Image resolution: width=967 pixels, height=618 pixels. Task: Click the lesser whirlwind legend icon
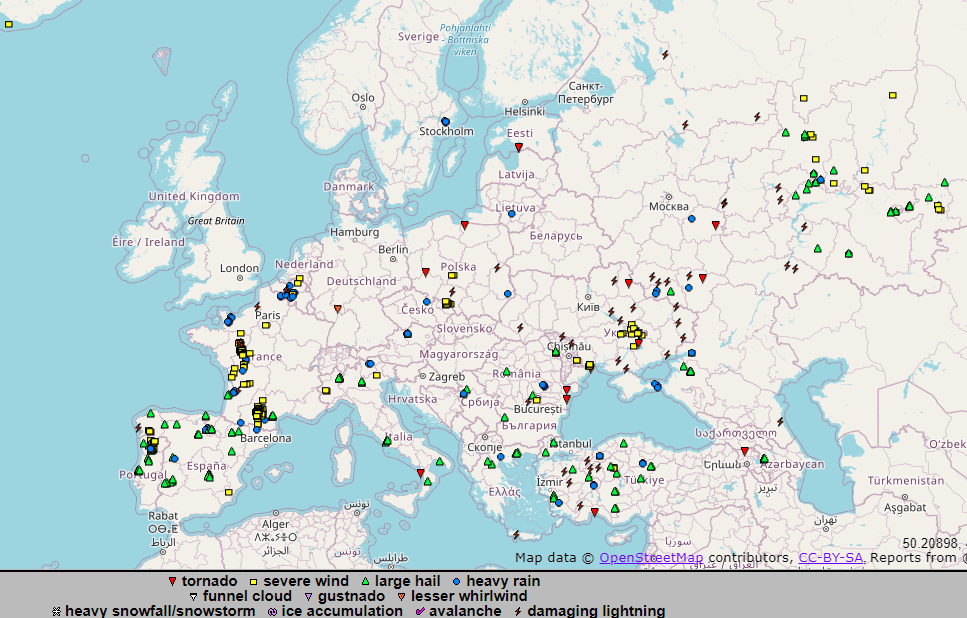click(401, 596)
